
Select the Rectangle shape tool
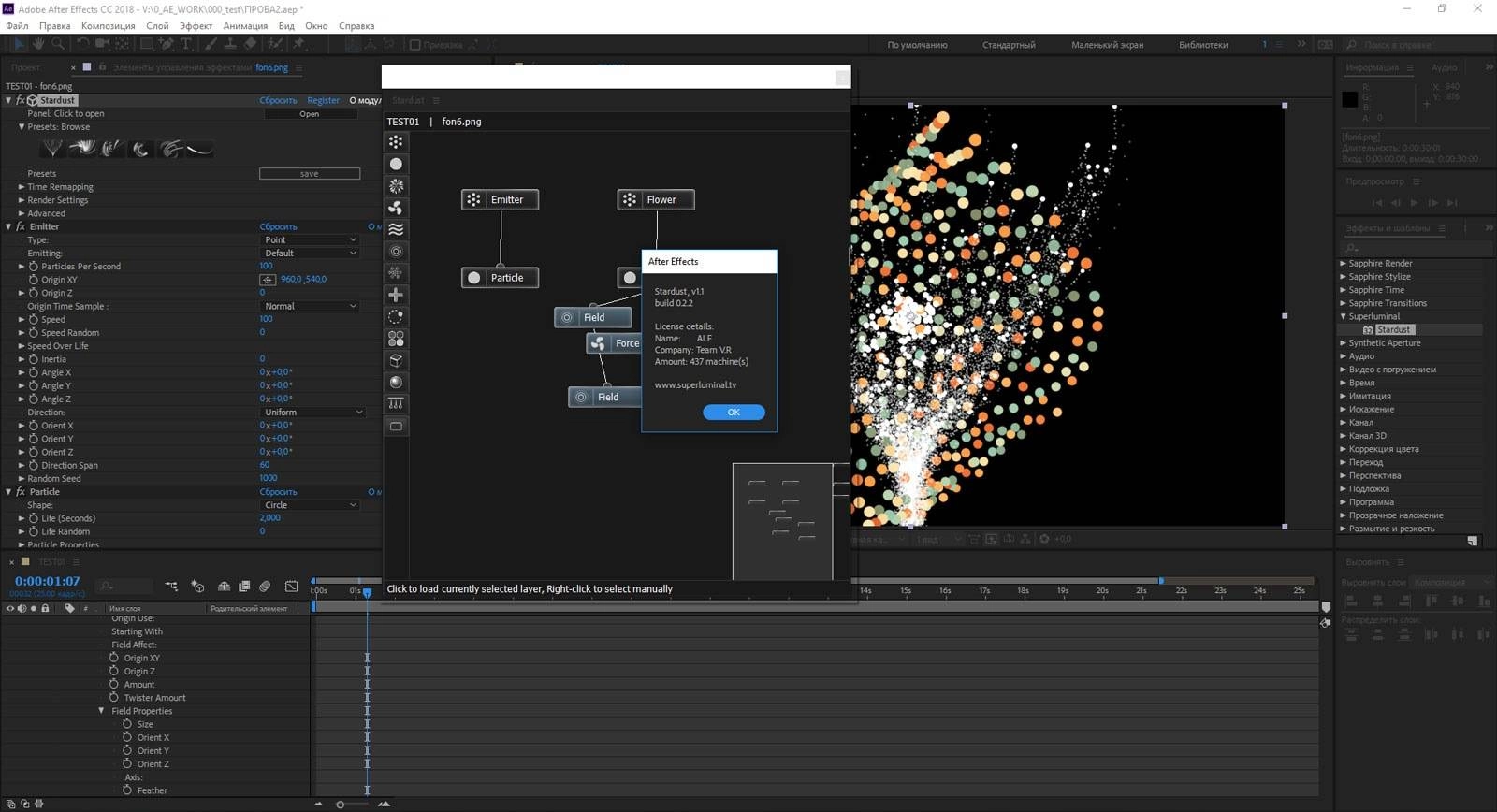point(146,44)
